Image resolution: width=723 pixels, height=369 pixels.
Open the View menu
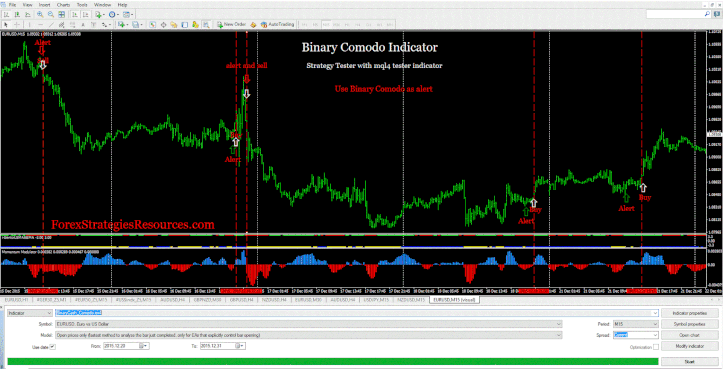pyautogui.click(x=28, y=5)
